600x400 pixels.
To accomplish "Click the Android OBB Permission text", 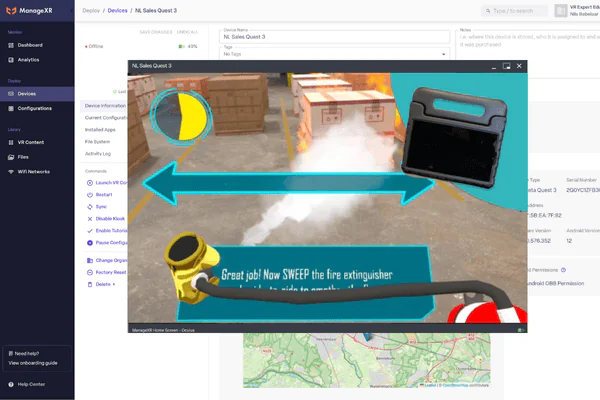I will tap(556, 284).
